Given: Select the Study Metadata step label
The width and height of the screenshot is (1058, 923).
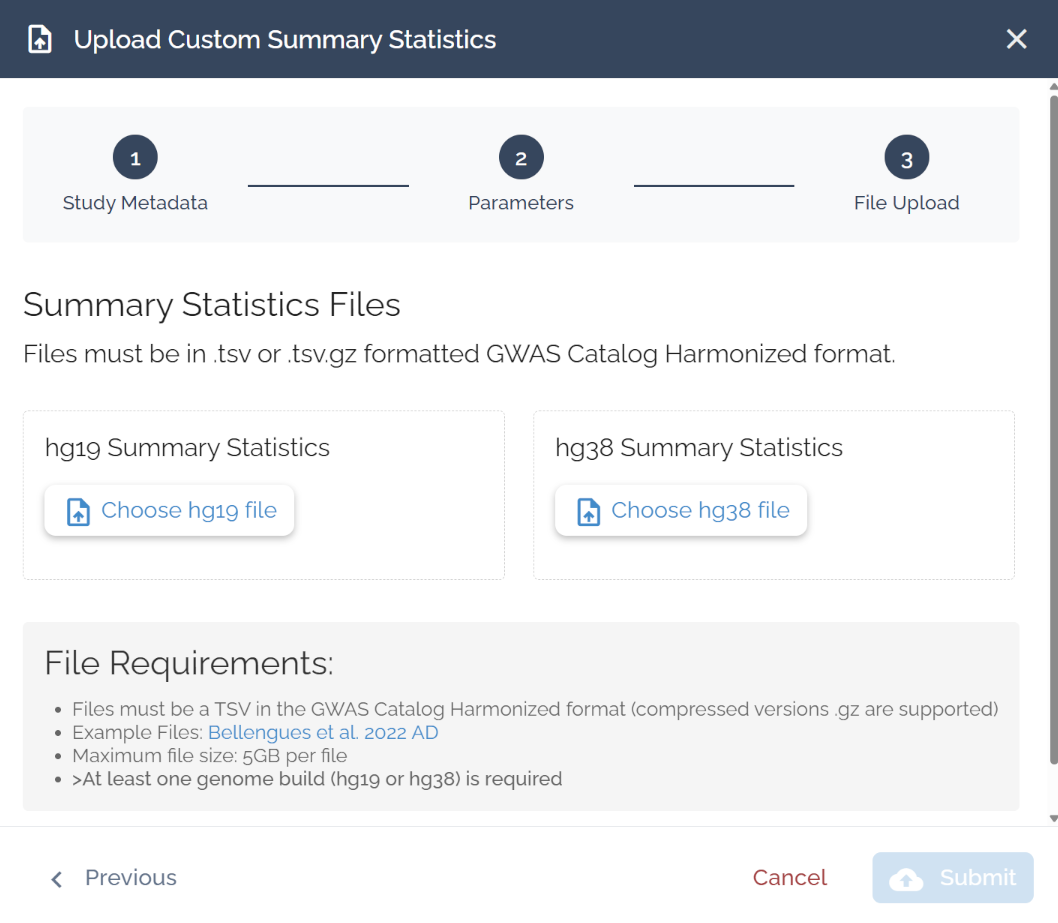Looking at the screenshot, I should click(x=135, y=203).
